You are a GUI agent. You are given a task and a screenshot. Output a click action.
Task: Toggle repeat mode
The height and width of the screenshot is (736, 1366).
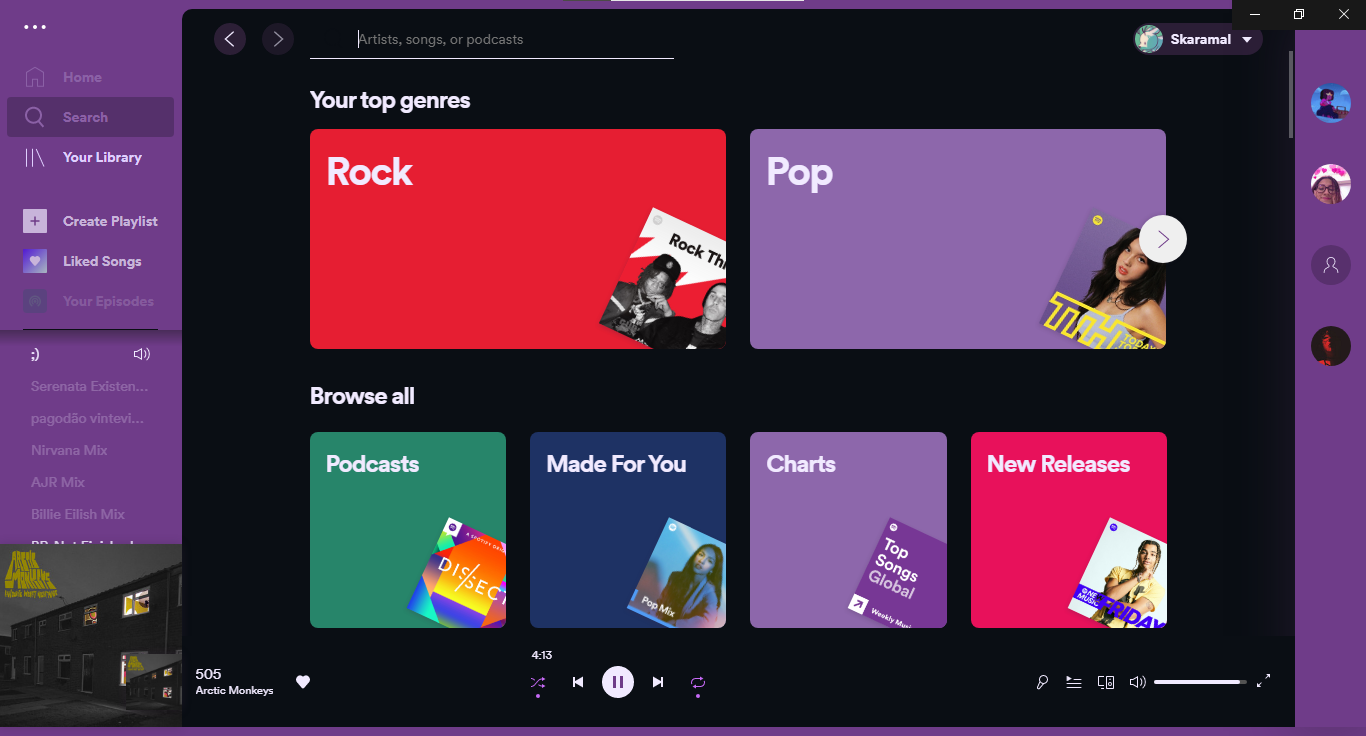click(697, 682)
